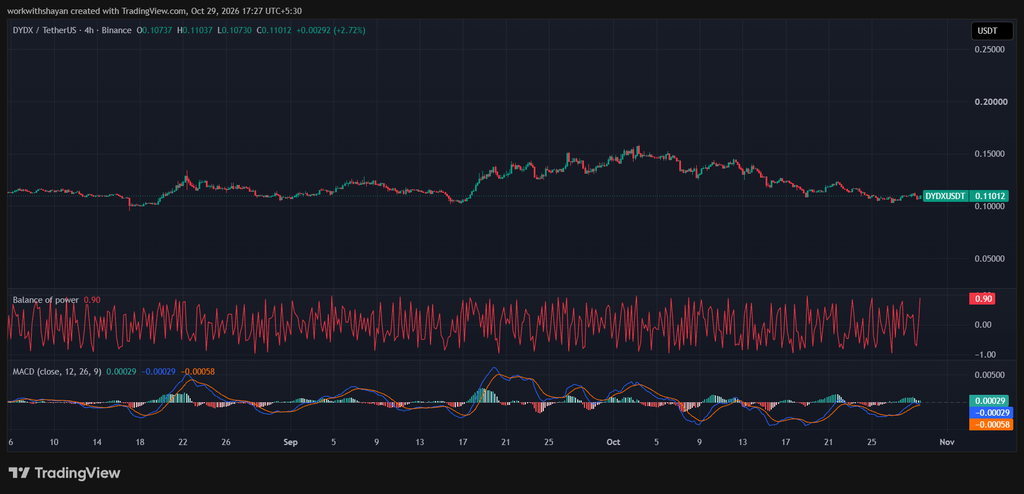Click the DYDXUSDT price line label

(946, 195)
